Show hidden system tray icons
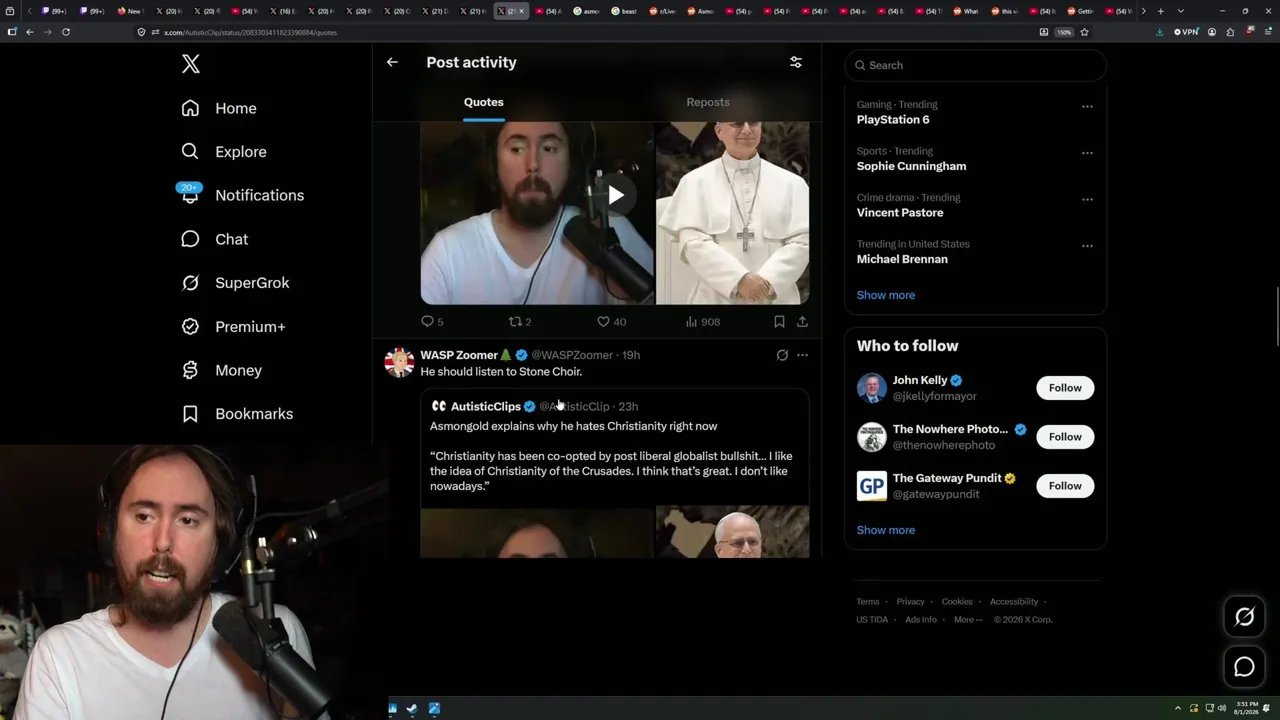The height and width of the screenshot is (720, 1280). (1178, 709)
